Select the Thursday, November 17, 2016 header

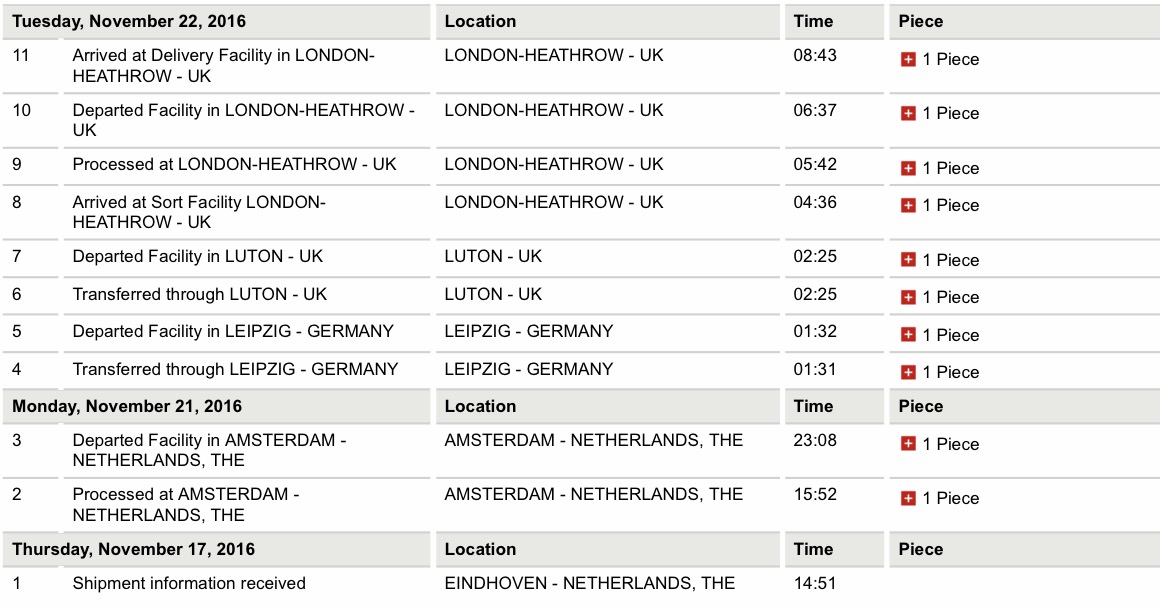[x=133, y=549]
